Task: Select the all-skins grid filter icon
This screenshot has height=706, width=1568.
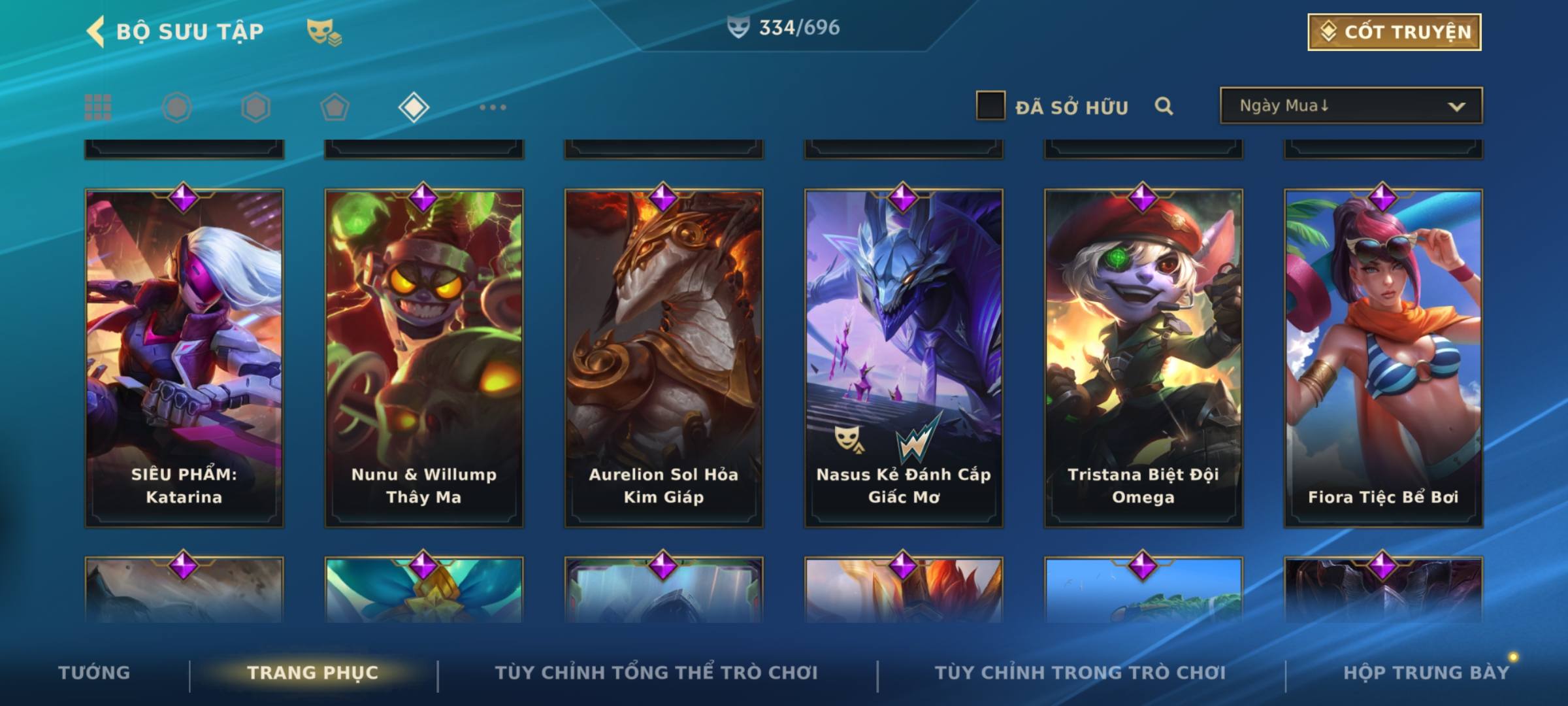Action: coord(98,107)
